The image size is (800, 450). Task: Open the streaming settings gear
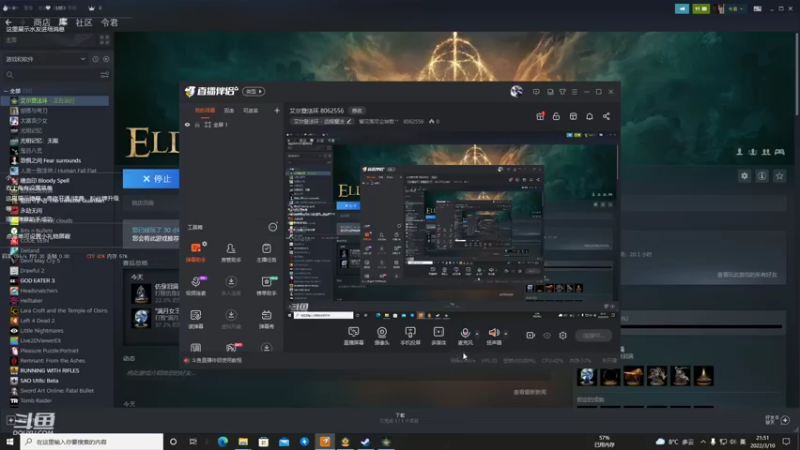point(563,335)
